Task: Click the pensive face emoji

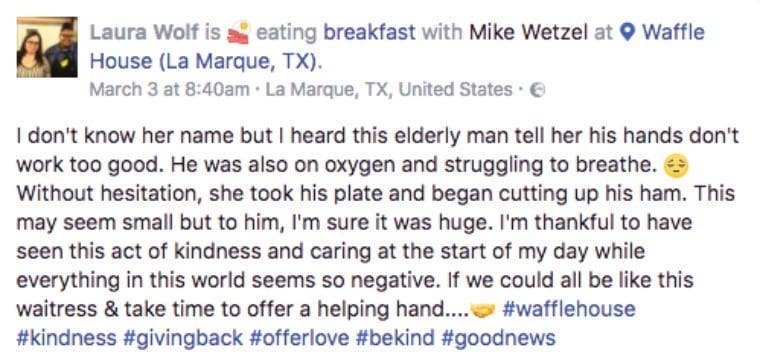Action: click(676, 167)
